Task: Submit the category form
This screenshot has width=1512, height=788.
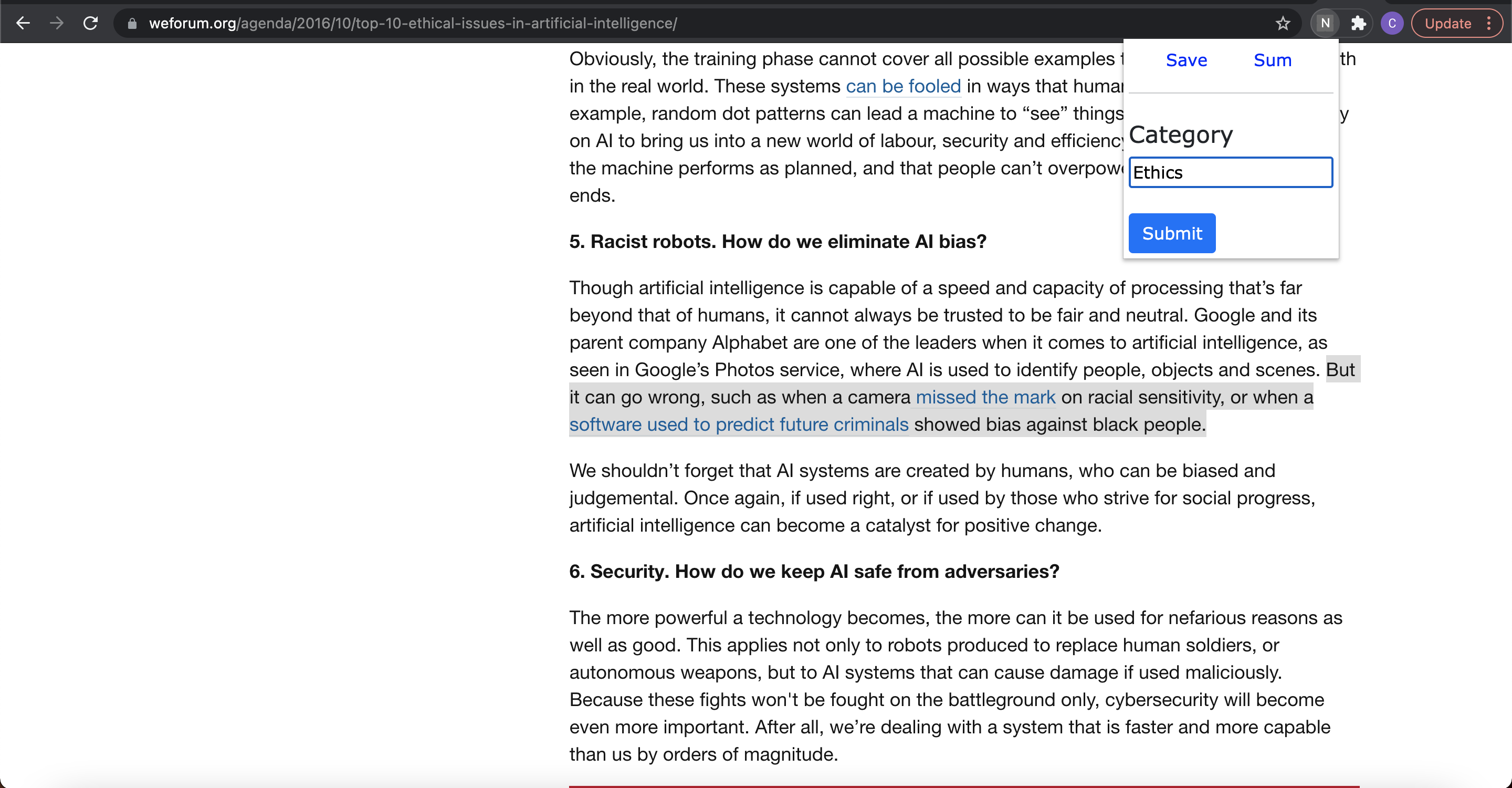Action: (1172, 233)
